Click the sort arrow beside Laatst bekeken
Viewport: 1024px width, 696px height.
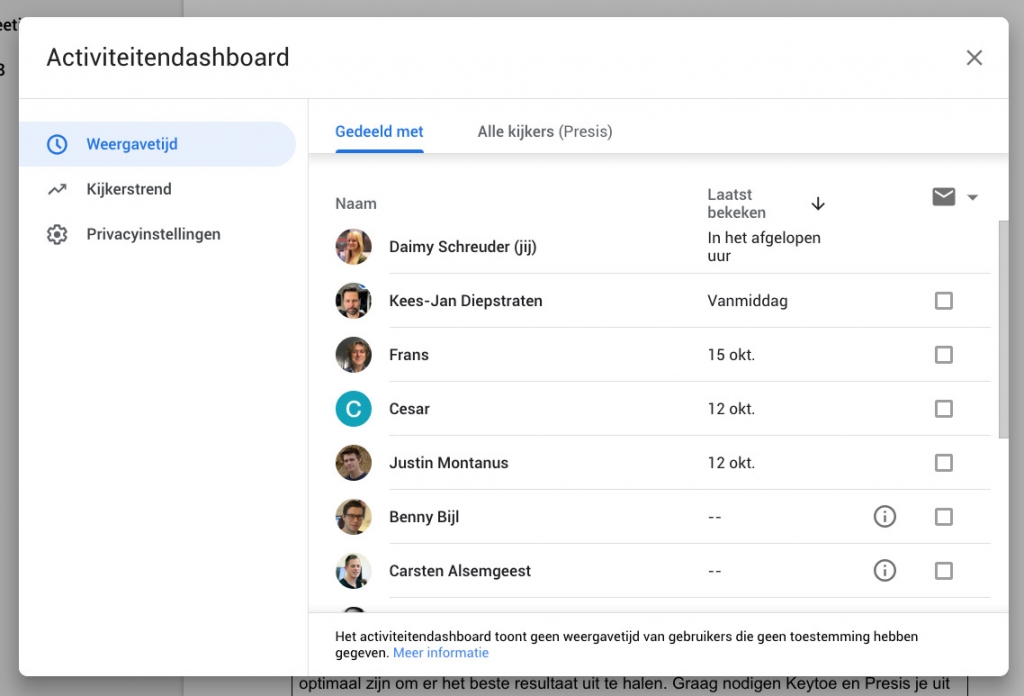(818, 204)
